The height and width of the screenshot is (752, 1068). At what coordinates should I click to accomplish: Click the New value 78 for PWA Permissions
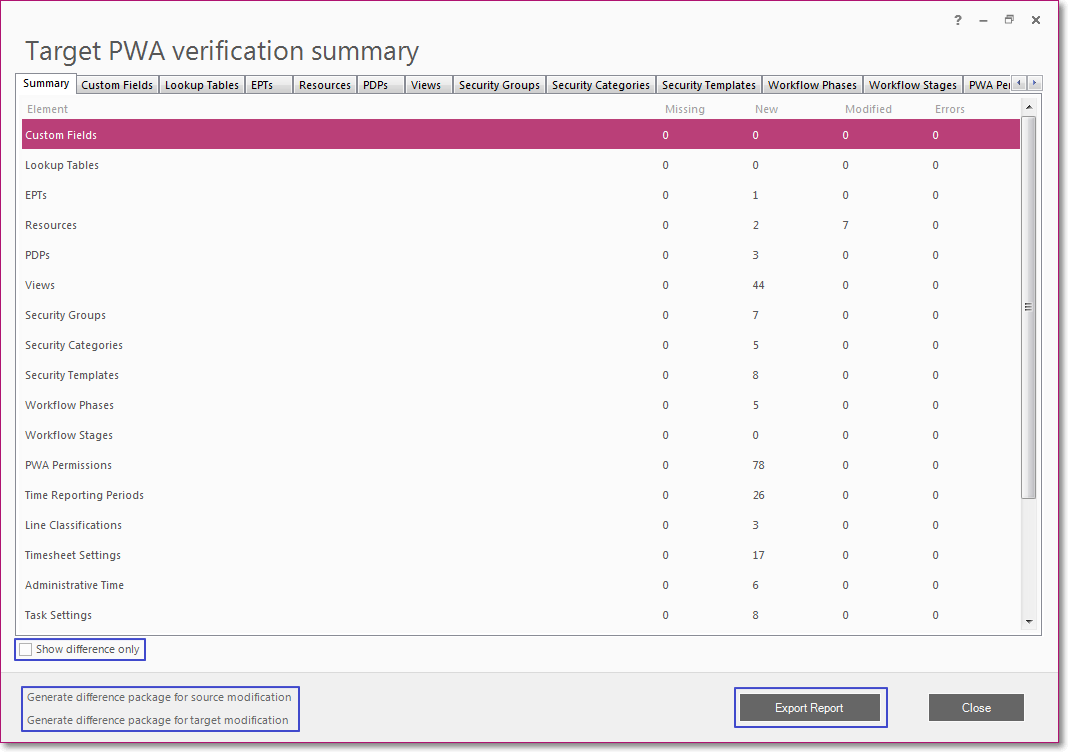point(758,465)
